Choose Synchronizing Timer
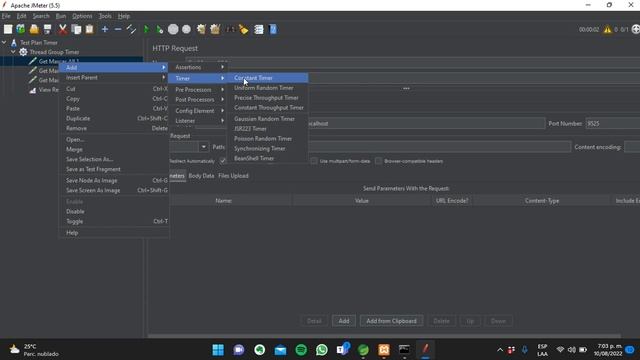The width and height of the screenshot is (640, 360). tap(268, 149)
